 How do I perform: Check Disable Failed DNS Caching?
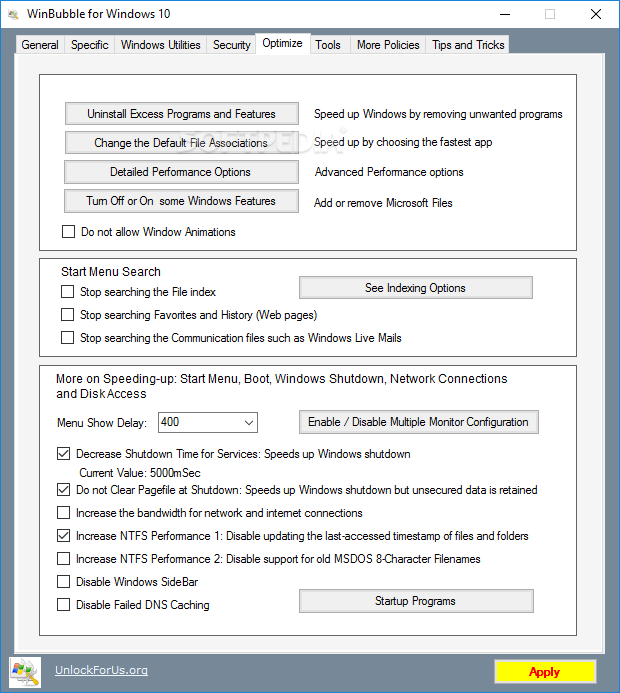[64, 605]
